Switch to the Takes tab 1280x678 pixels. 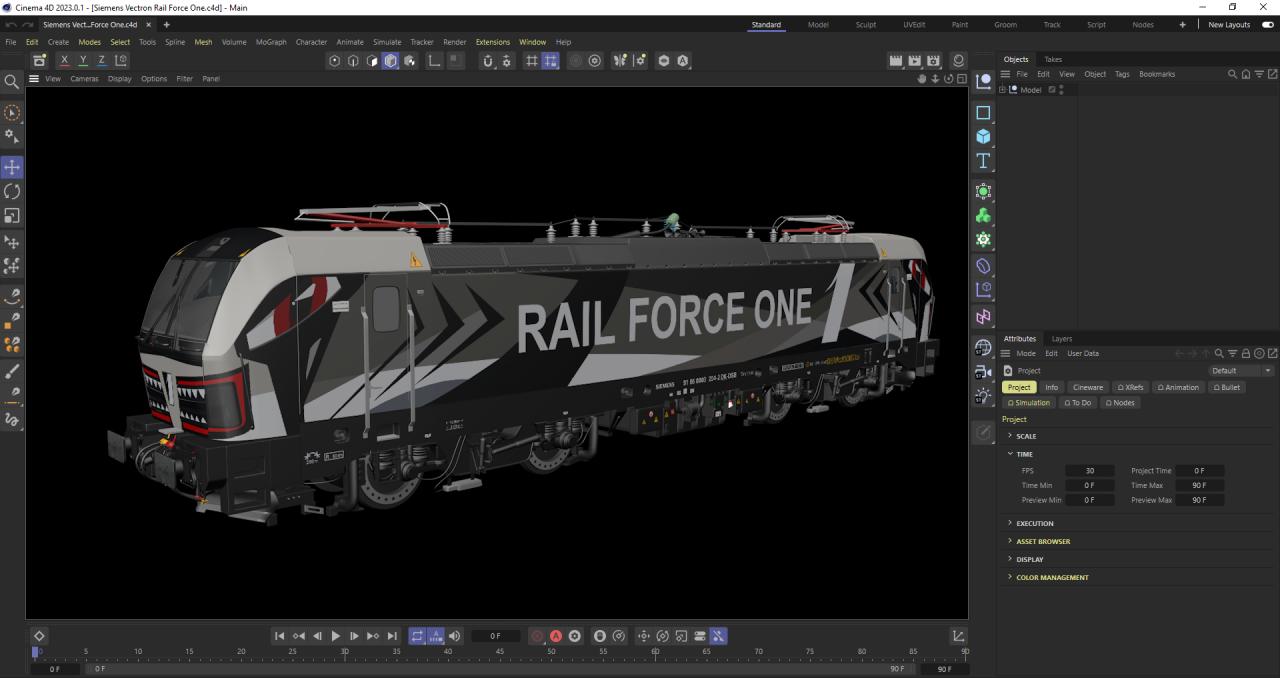click(x=1053, y=59)
